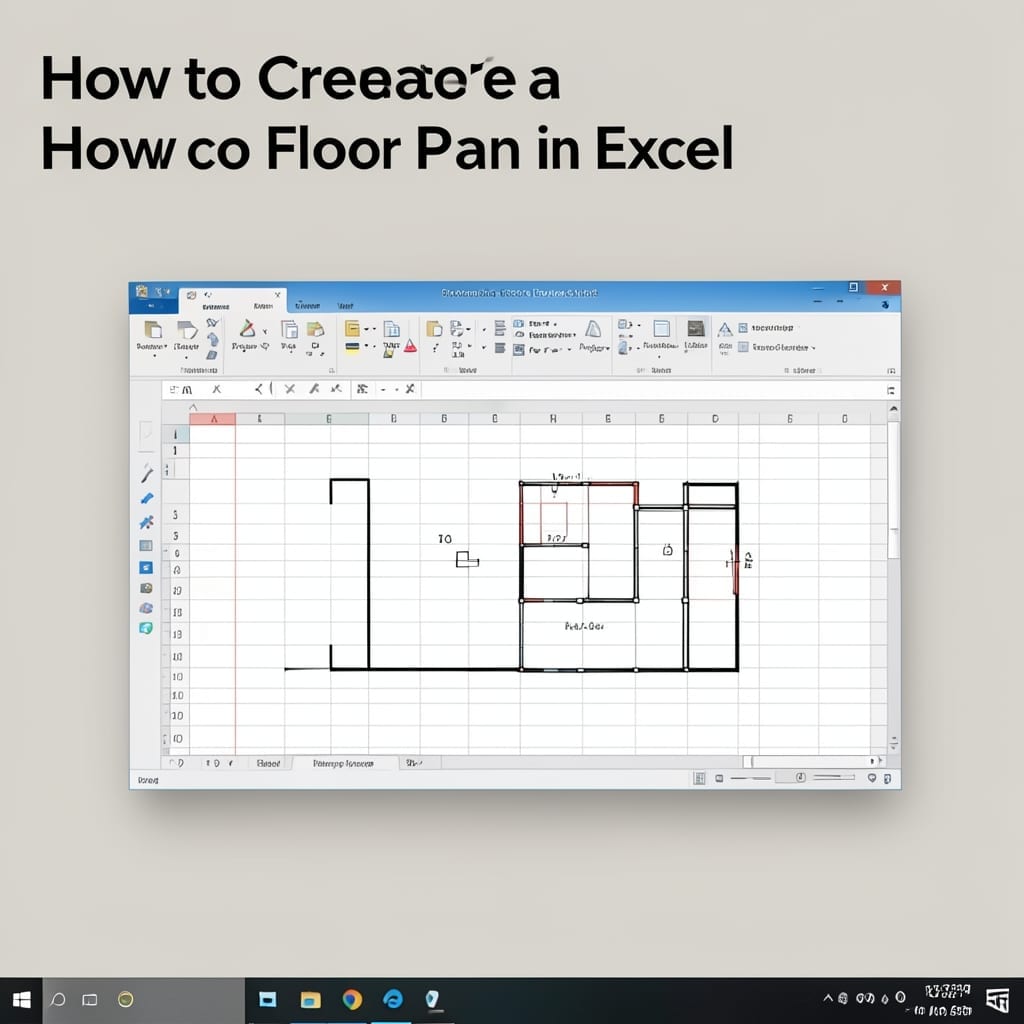Screen dimensions: 1024x1024
Task: Select the small room shape near label 10
Action: pos(467,559)
